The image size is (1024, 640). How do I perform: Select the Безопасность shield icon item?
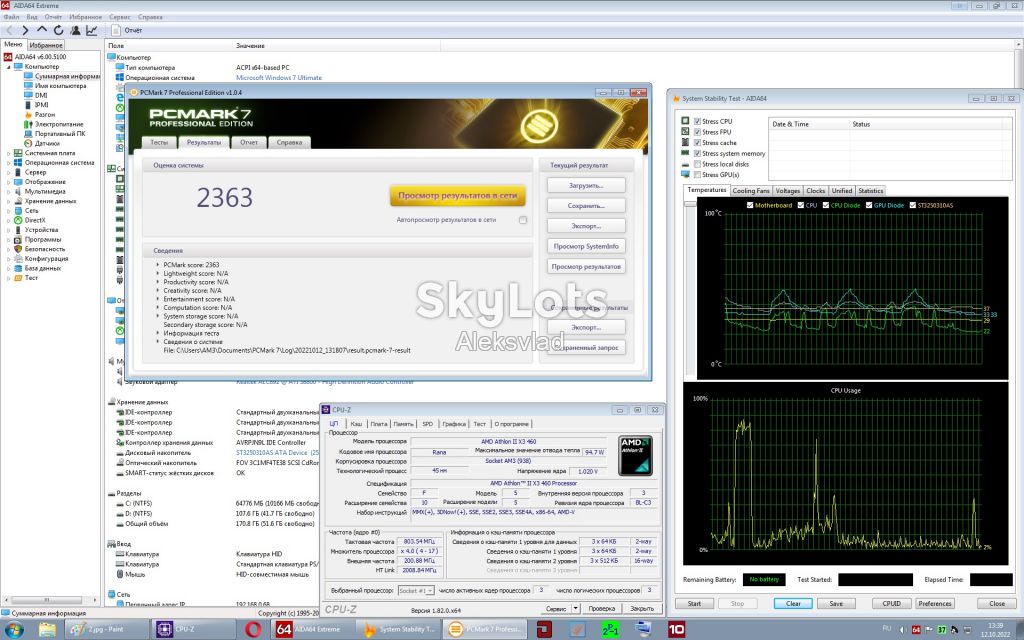[18, 249]
